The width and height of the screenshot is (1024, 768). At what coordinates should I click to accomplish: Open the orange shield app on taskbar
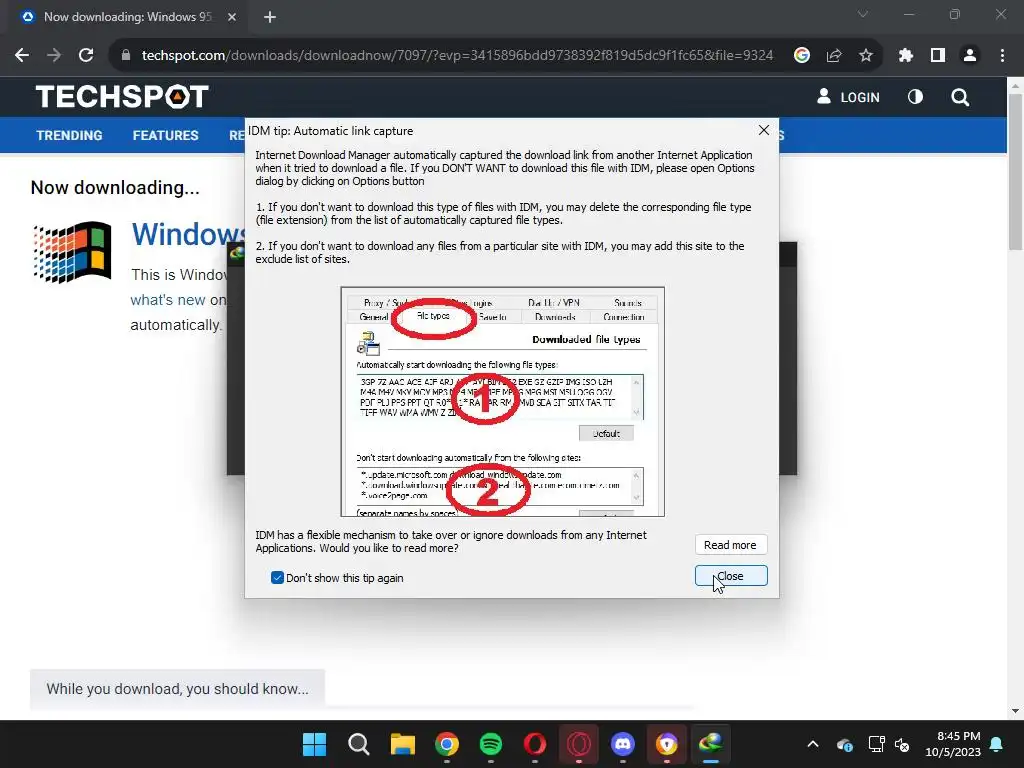tap(667, 744)
